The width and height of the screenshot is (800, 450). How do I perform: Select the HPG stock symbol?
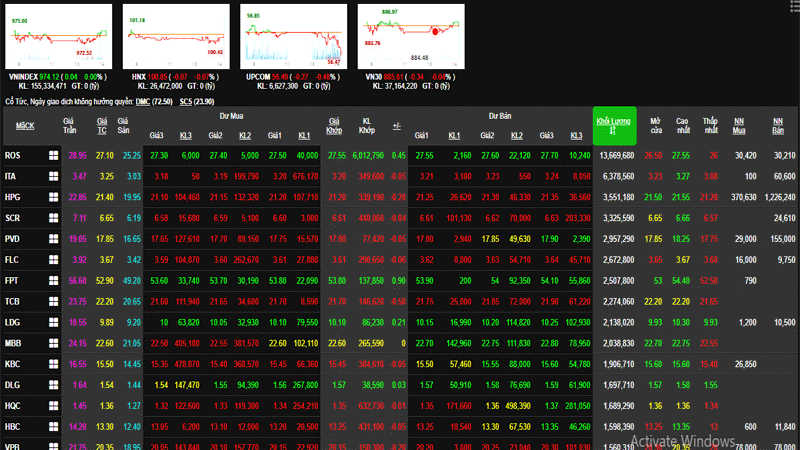coord(12,197)
